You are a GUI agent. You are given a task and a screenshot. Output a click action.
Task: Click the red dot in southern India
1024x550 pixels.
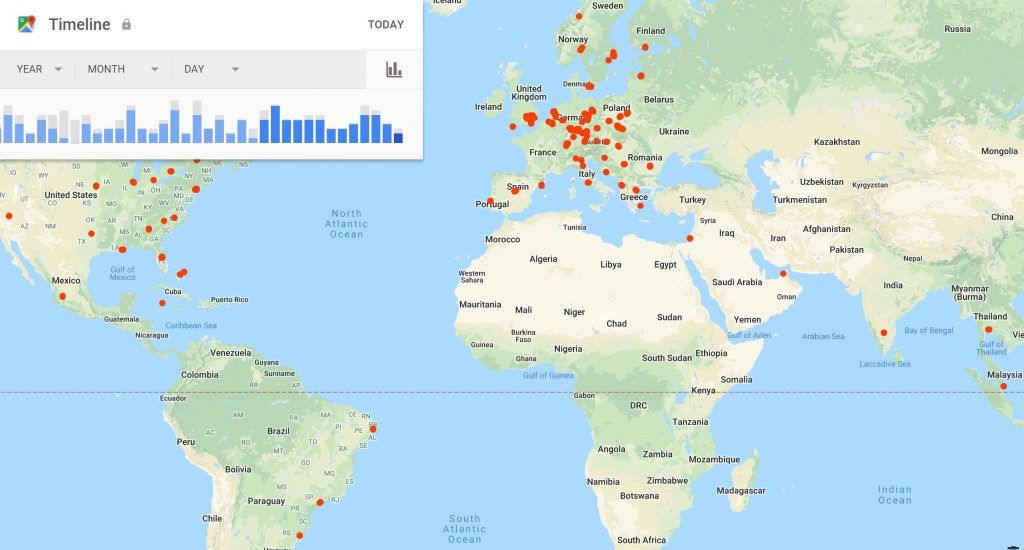click(884, 332)
